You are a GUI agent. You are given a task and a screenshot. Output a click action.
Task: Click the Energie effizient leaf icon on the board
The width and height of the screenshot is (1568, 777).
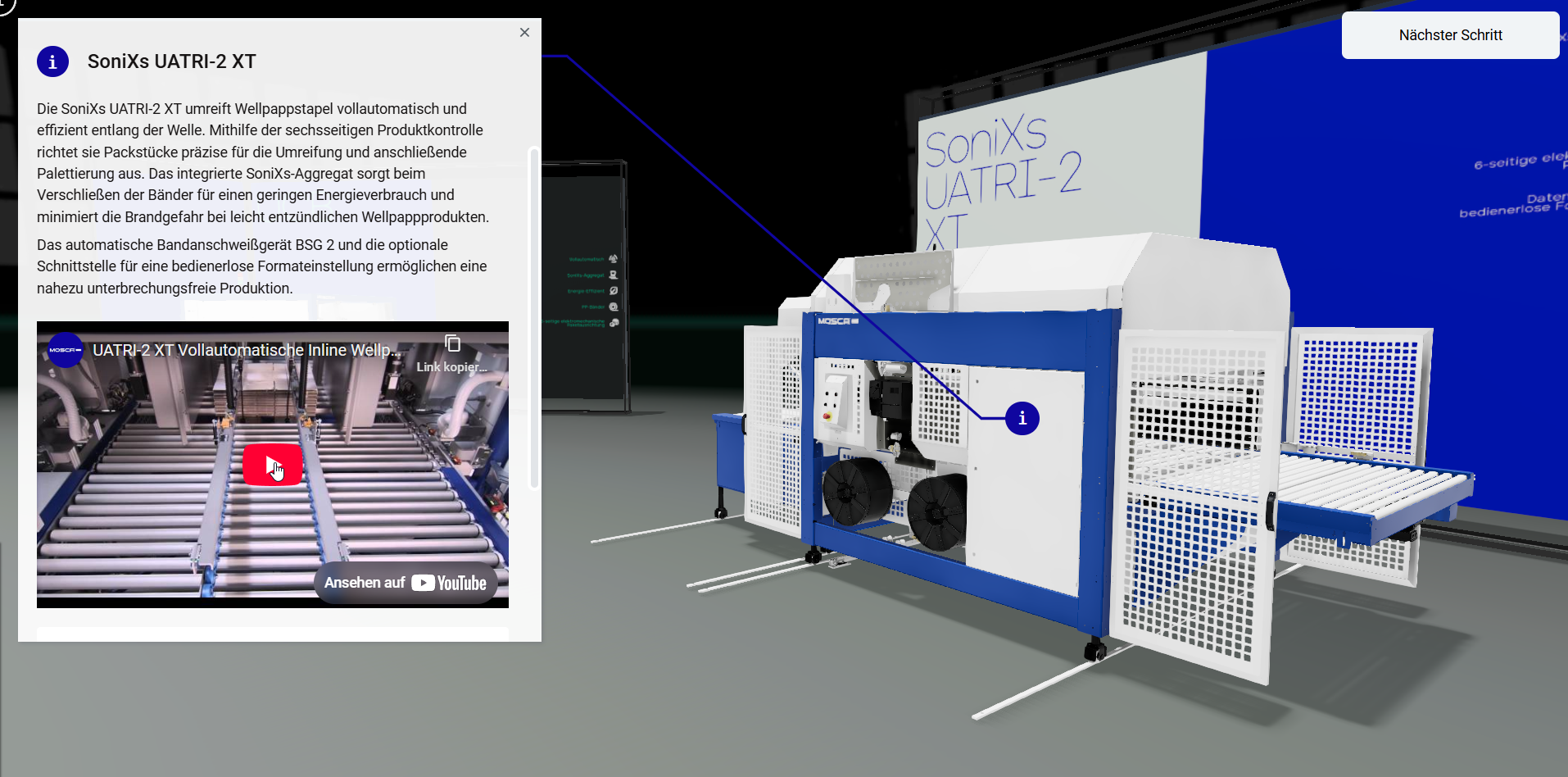coord(614,291)
